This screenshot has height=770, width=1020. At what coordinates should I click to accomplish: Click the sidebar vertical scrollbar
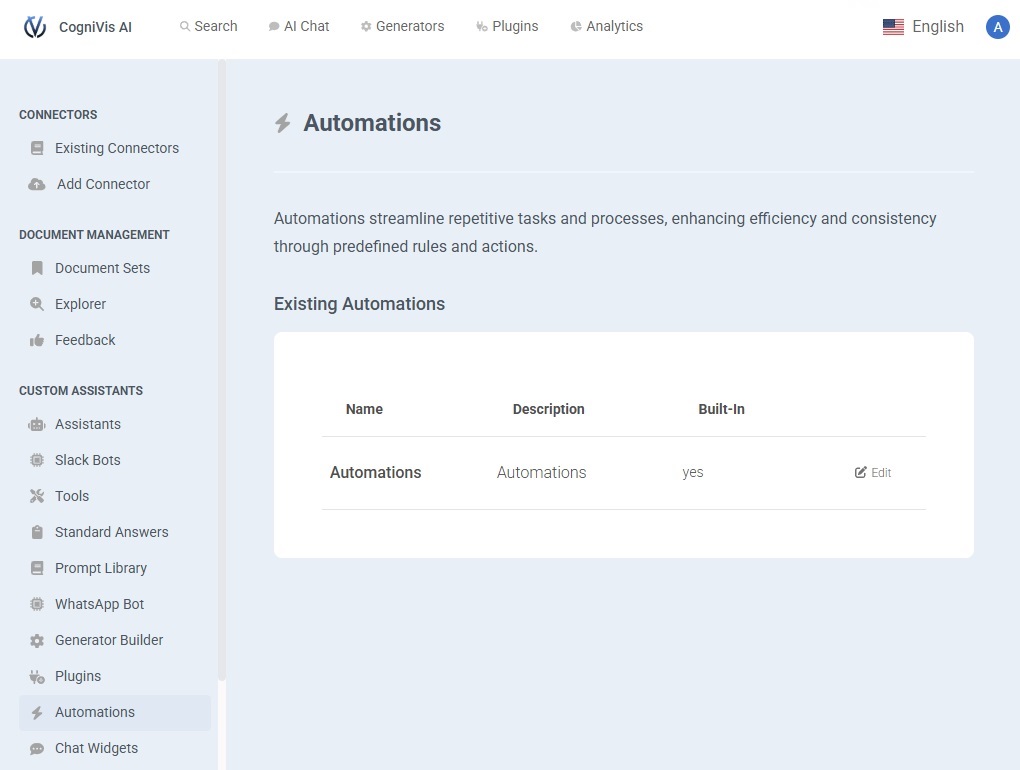click(222, 370)
